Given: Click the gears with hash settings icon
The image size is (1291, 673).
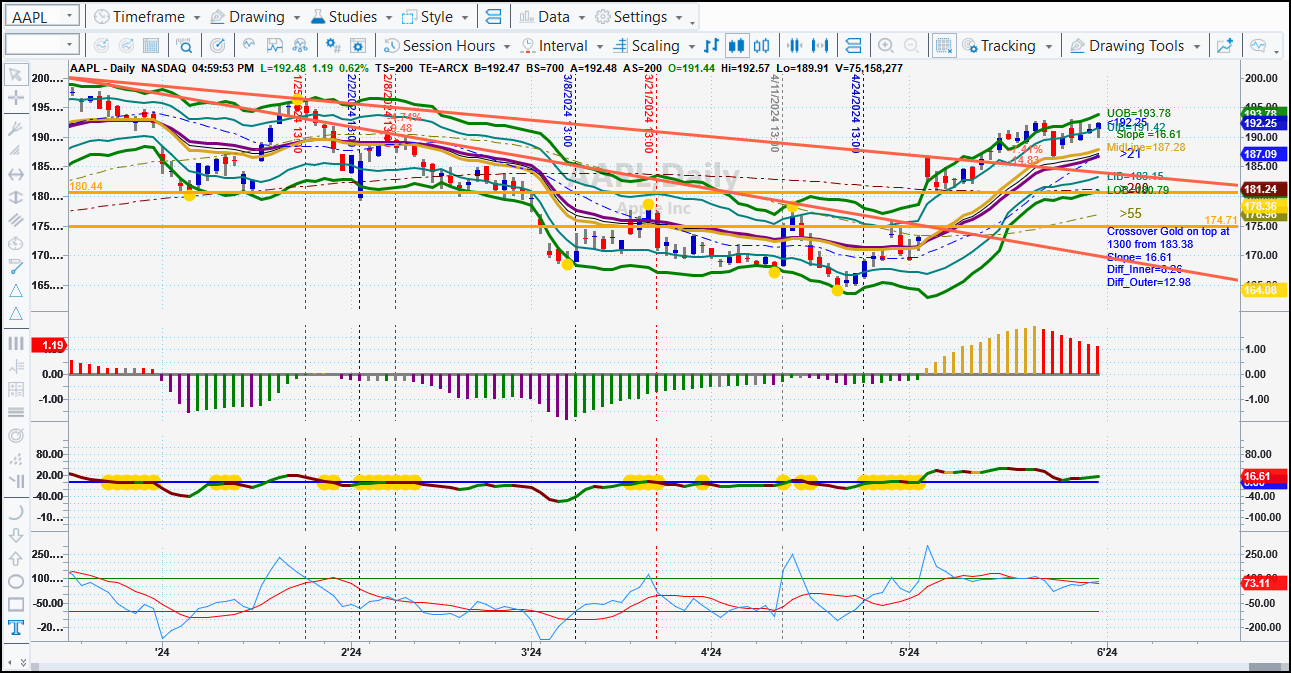Looking at the screenshot, I should 334,45.
